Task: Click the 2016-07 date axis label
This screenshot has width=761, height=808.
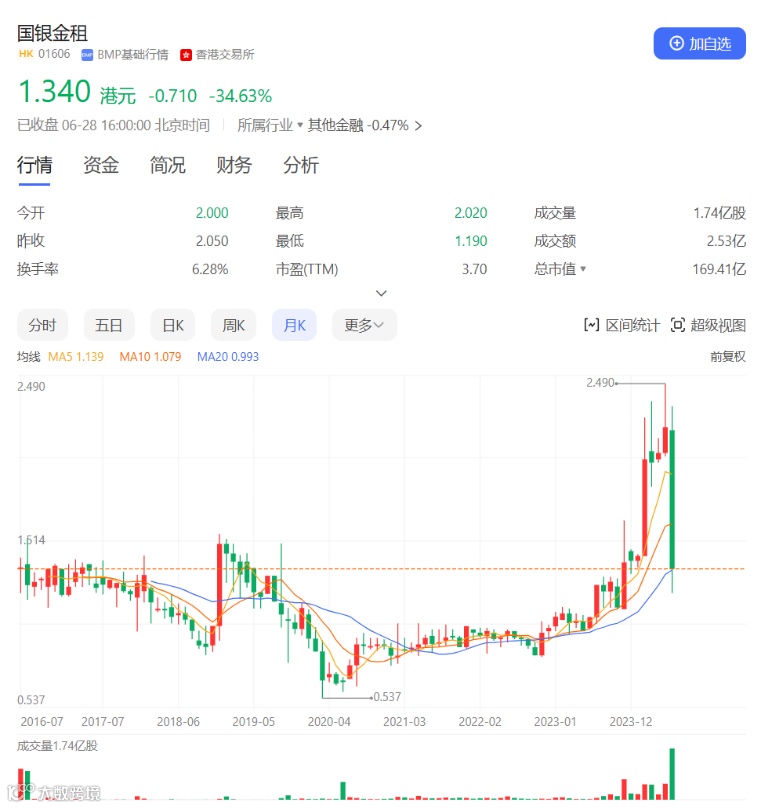Action: click(x=42, y=722)
